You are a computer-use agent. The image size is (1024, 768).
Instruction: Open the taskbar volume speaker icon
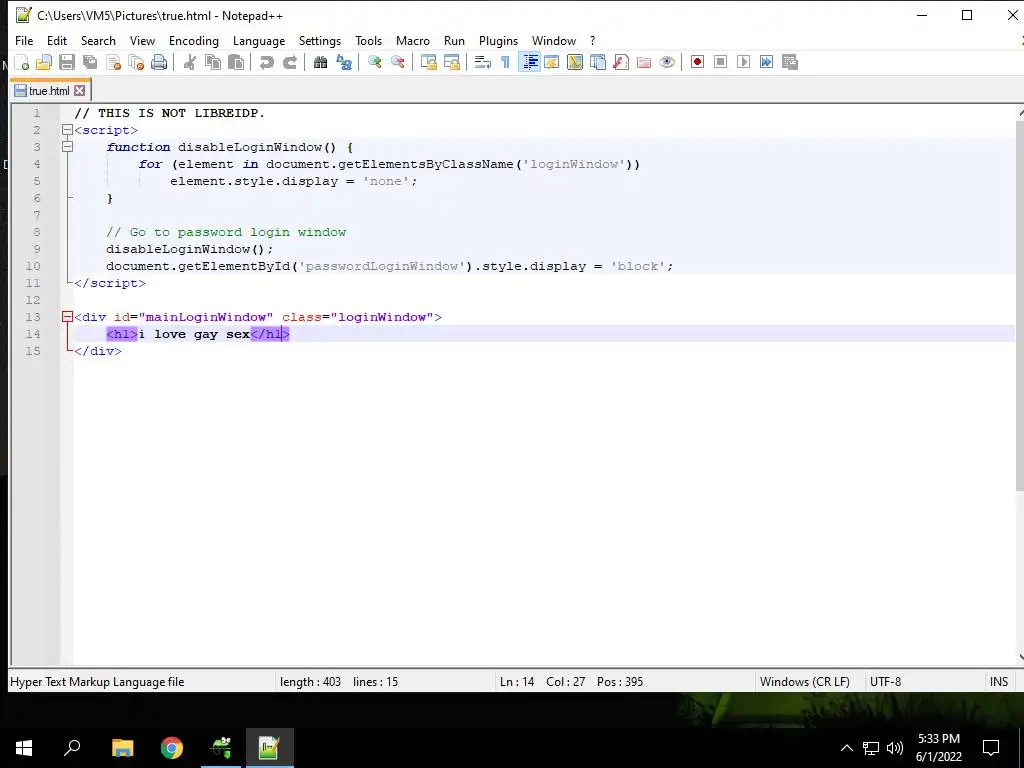tap(895, 748)
